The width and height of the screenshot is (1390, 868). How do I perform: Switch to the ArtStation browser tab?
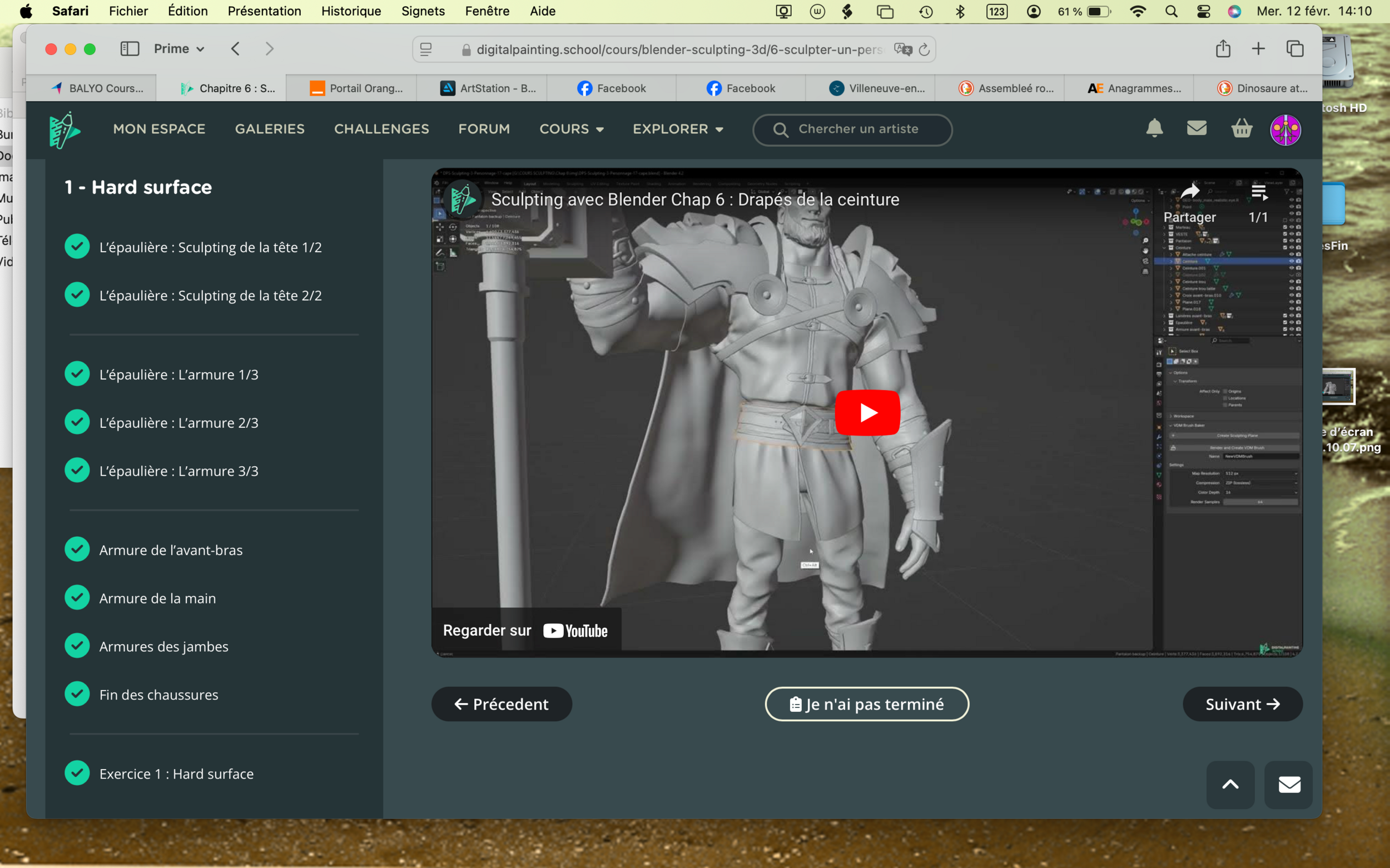tap(488, 88)
